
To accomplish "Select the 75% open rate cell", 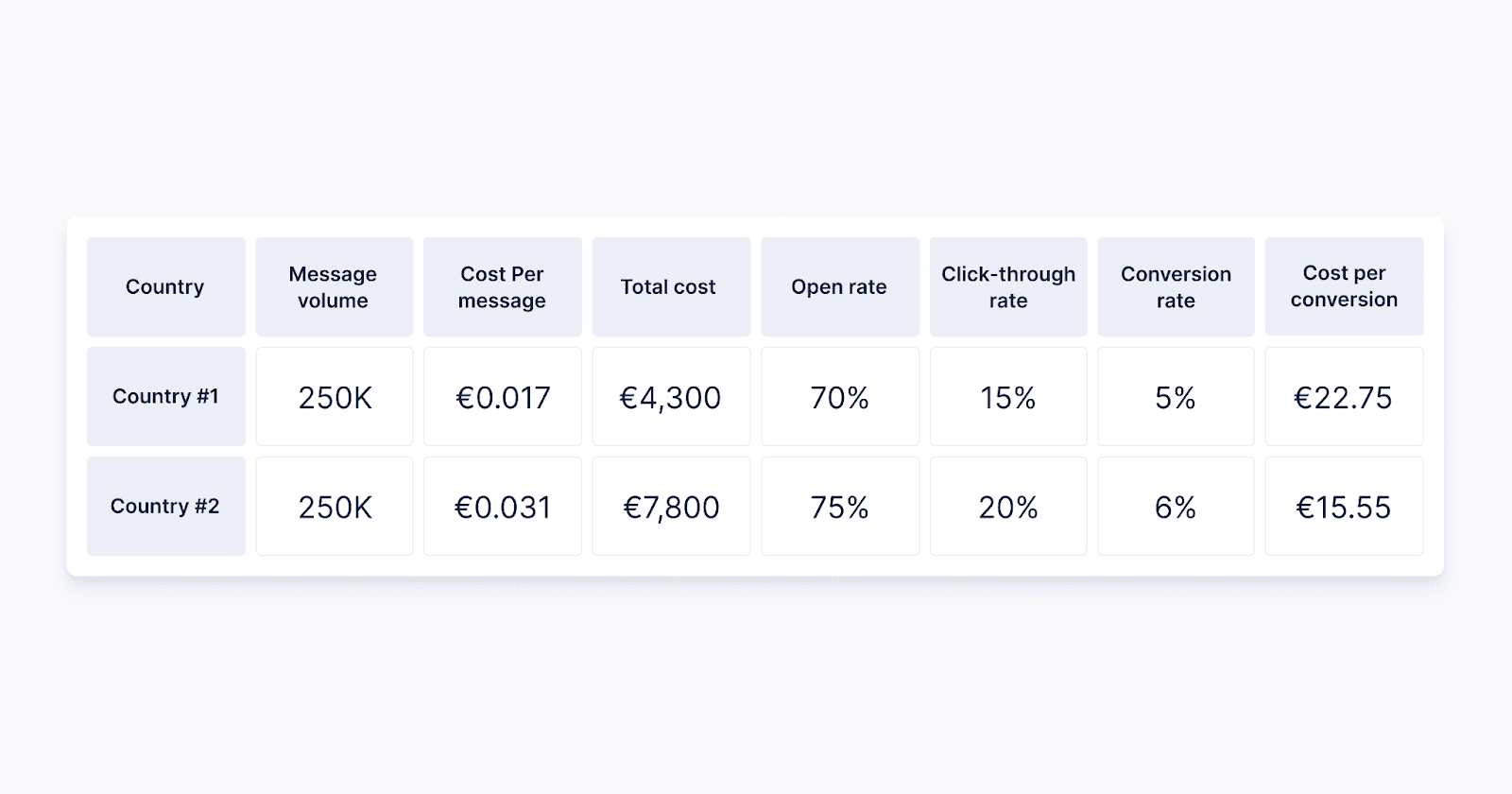I will pyautogui.click(x=839, y=507).
